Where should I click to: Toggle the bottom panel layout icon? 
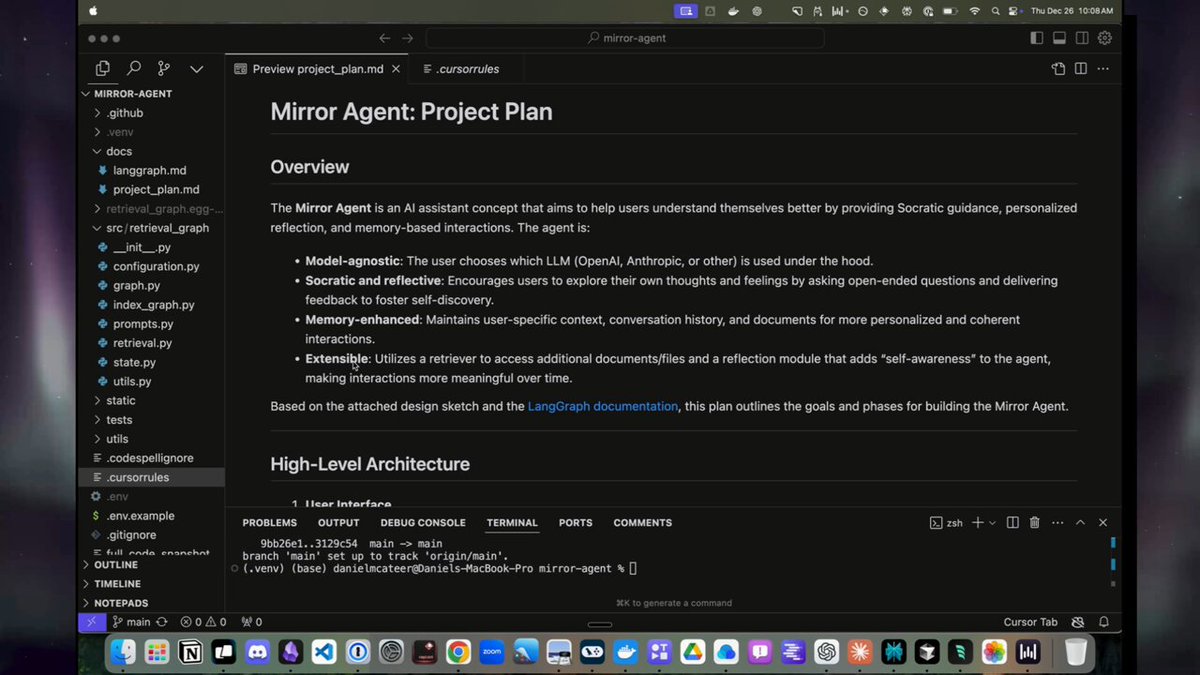[x=1059, y=38]
